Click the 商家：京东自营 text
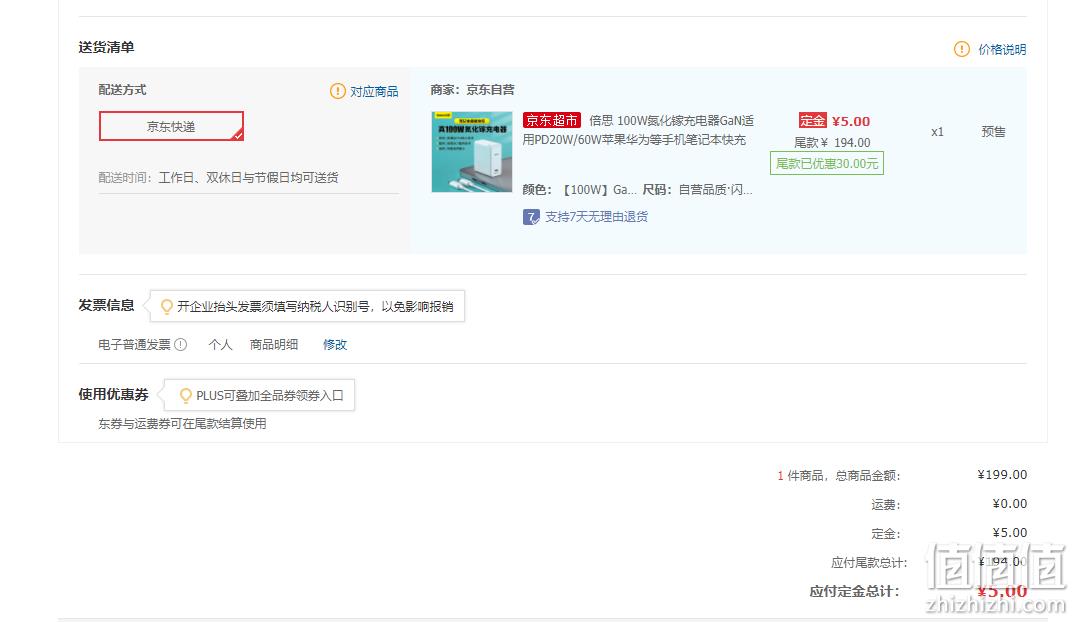Viewport: 1075px width, 622px height. 472,90
